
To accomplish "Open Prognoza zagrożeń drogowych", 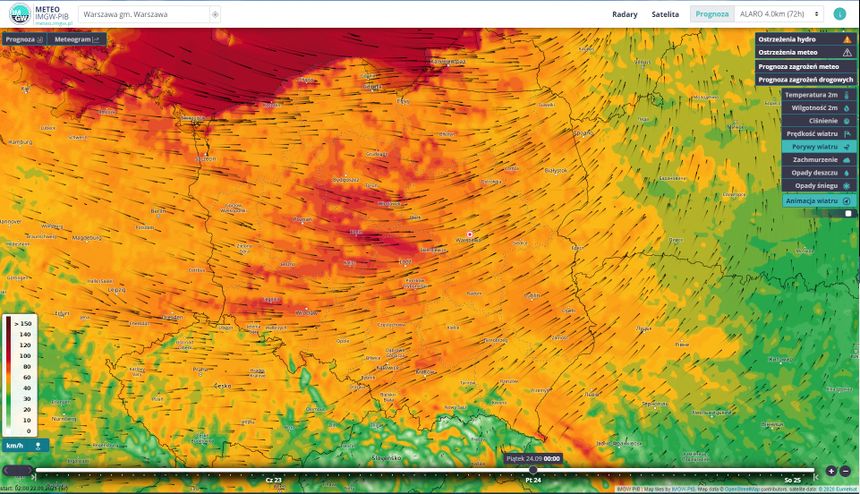I will 805,80.
